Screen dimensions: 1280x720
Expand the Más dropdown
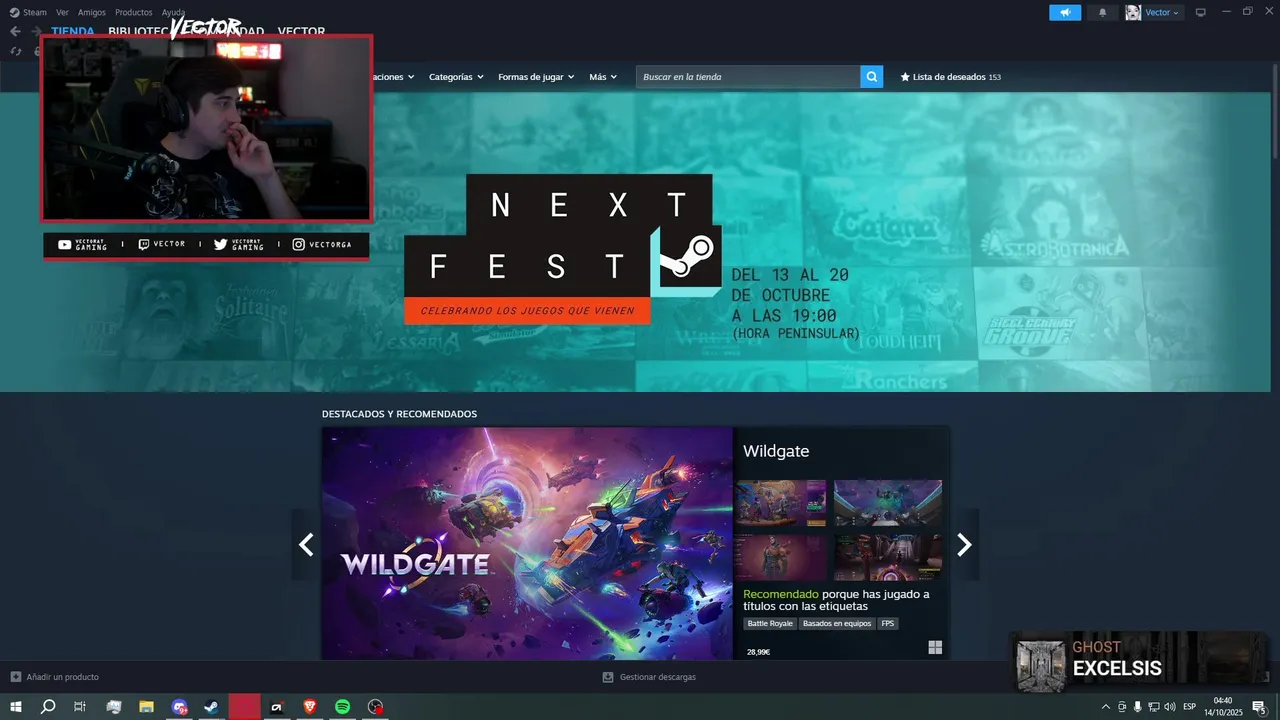[x=603, y=77]
